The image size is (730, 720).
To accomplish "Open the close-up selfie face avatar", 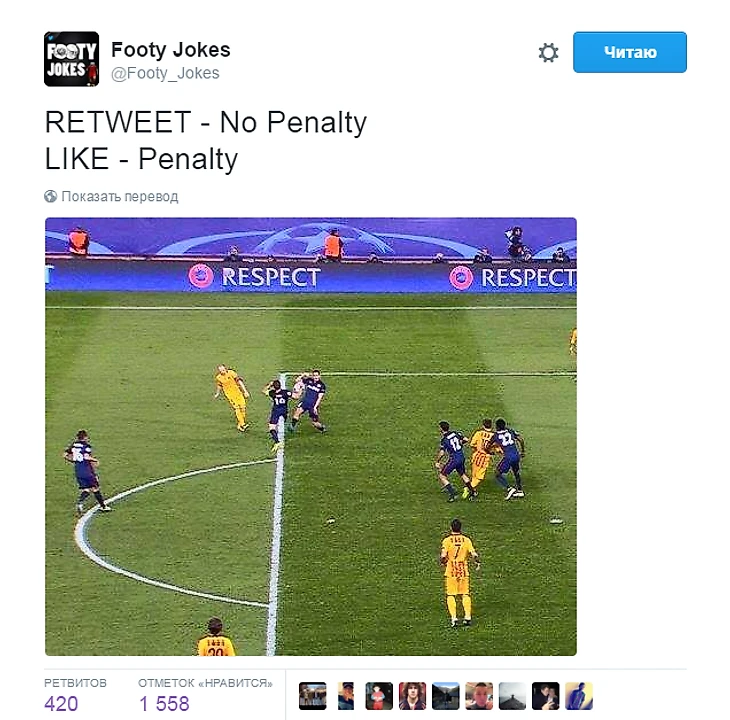I will (479, 696).
